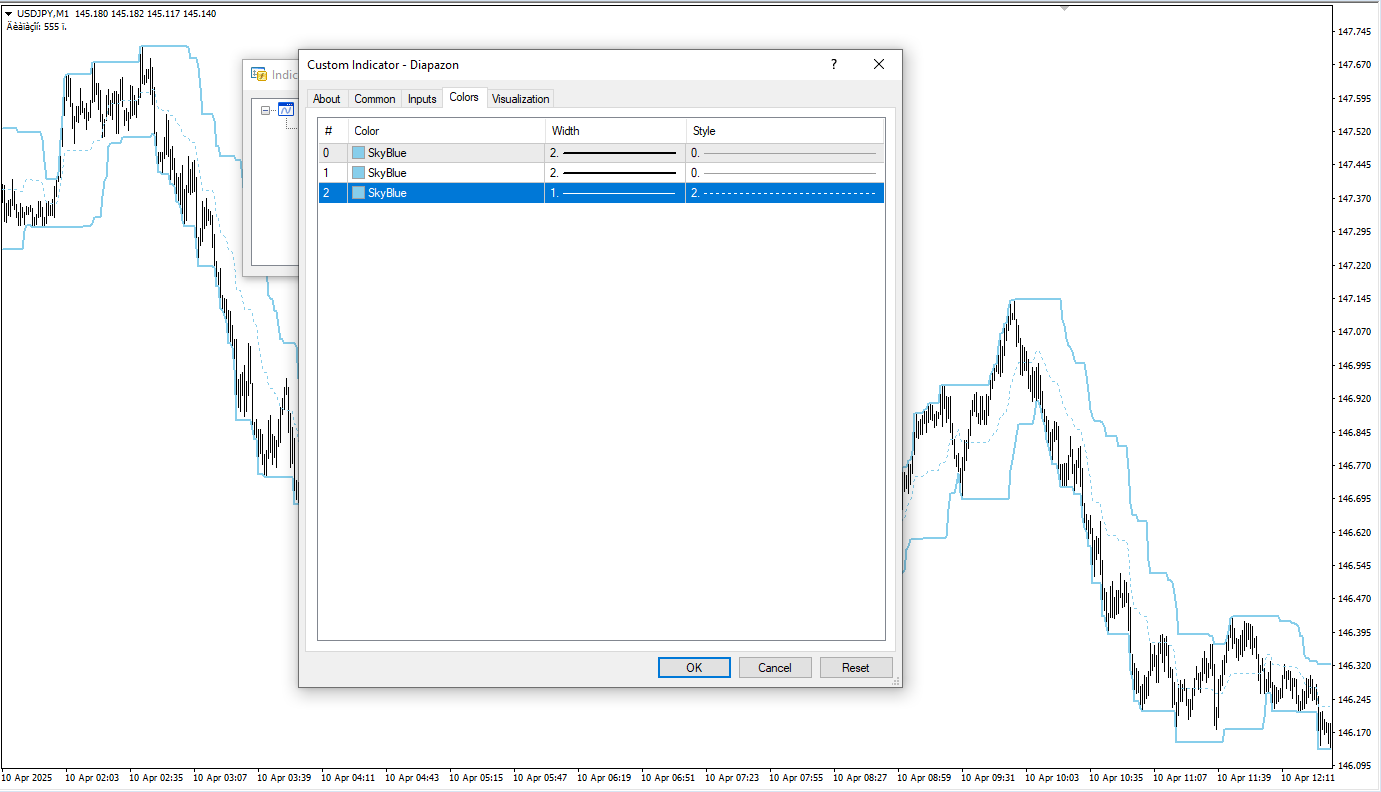Click the USDJPY,M1 chart symbol label

pos(43,14)
